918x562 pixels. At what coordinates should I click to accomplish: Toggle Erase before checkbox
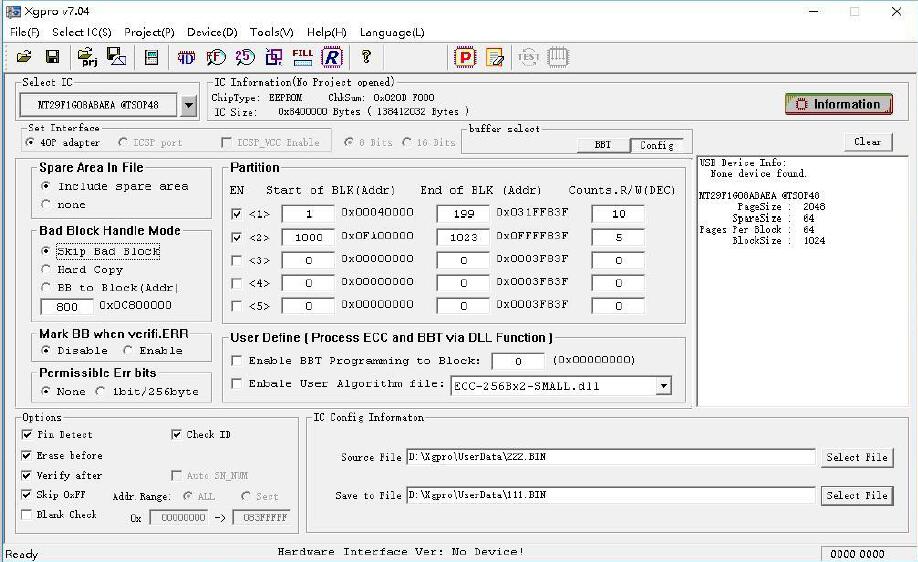[26, 455]
